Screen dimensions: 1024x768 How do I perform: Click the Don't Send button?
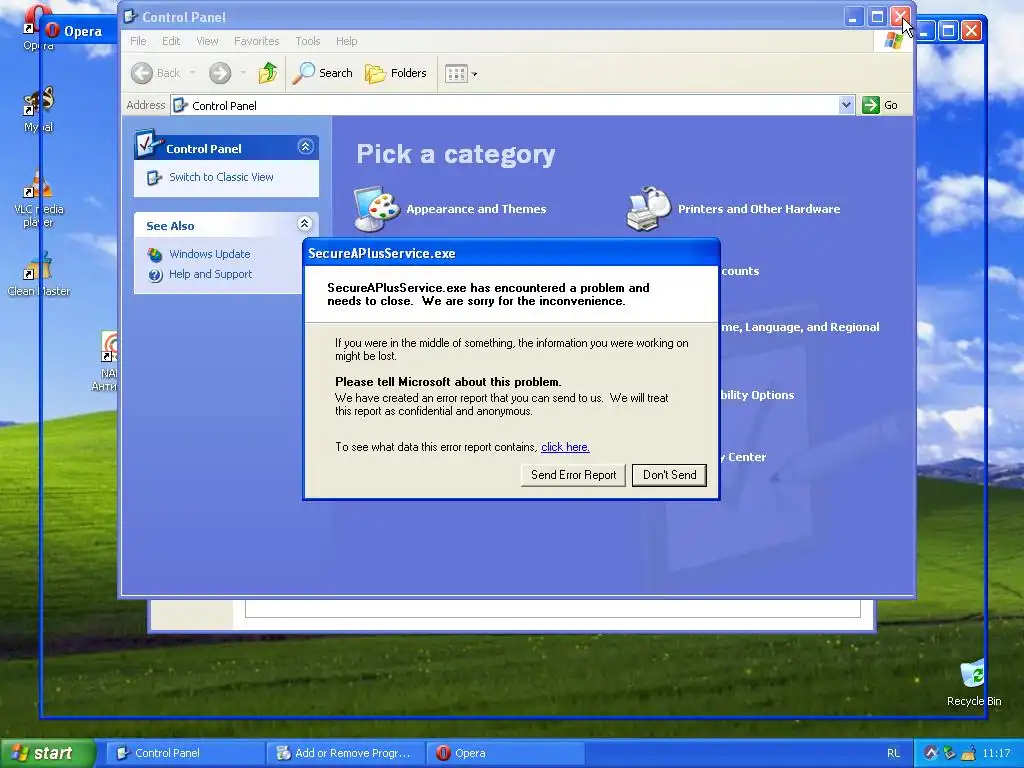(x=669, y=475)
